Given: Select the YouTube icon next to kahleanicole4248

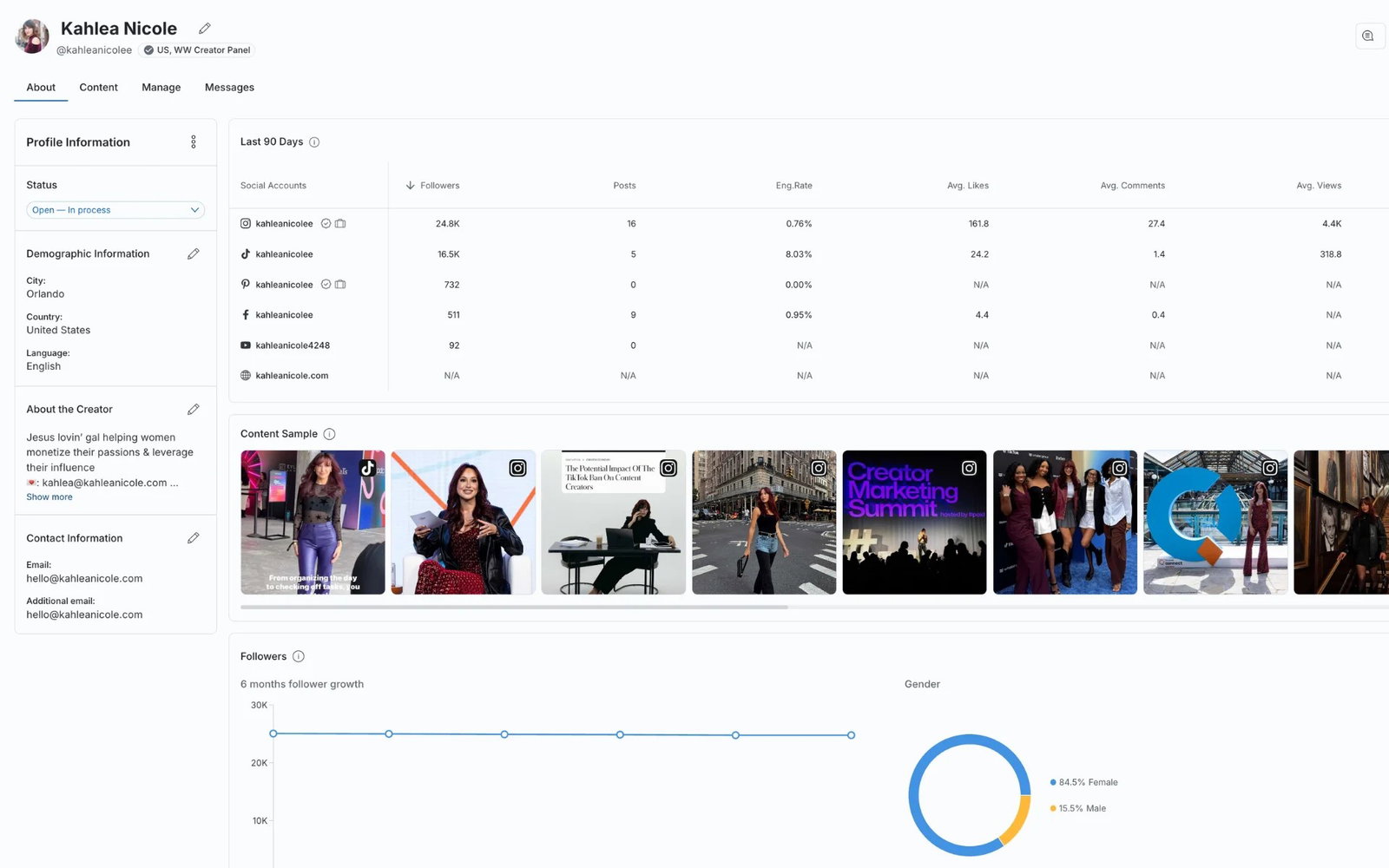Looking at the screenshot, I should (x=246, y=345).
